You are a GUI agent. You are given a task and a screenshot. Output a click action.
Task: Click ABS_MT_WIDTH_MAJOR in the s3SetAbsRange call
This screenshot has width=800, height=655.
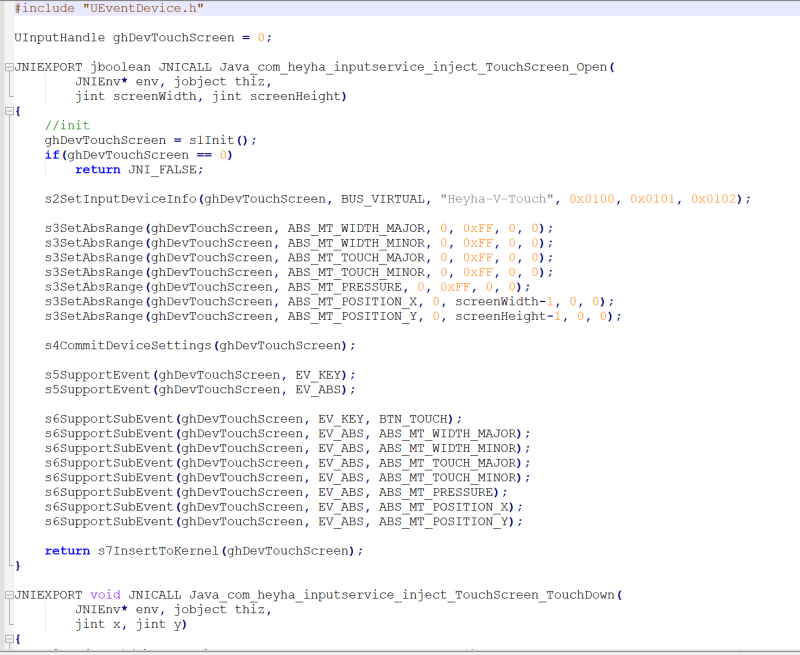(356, 228)
